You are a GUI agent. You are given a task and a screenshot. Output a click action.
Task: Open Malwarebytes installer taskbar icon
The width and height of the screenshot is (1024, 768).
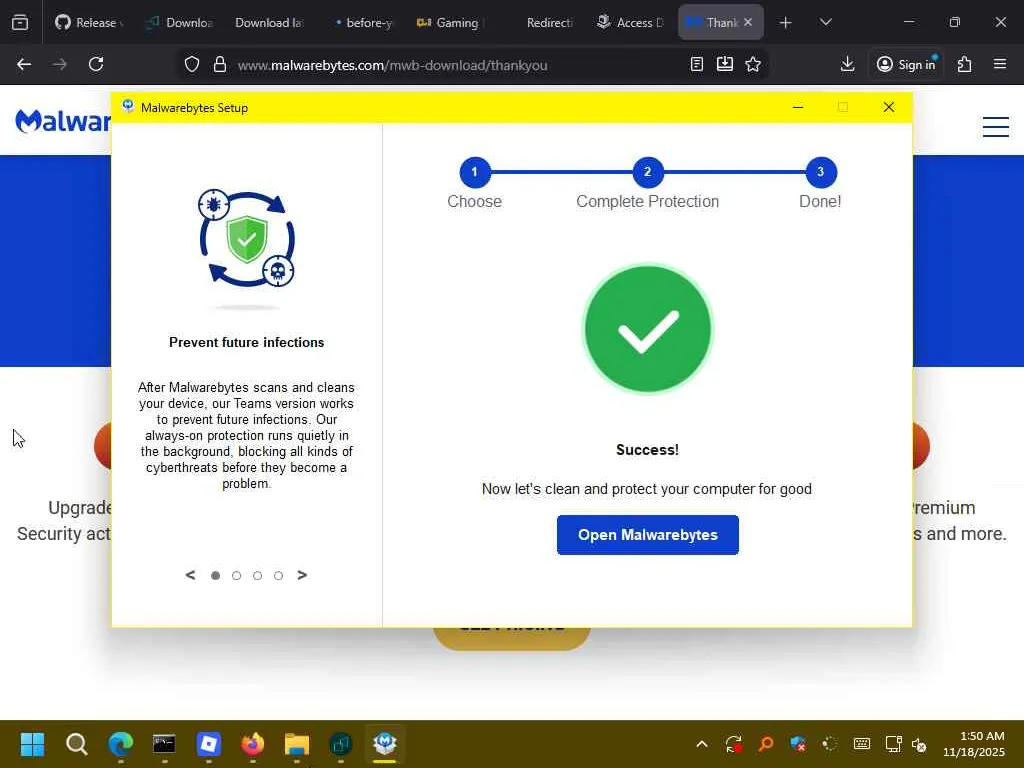pyautogui.click(x=385, y=744)
